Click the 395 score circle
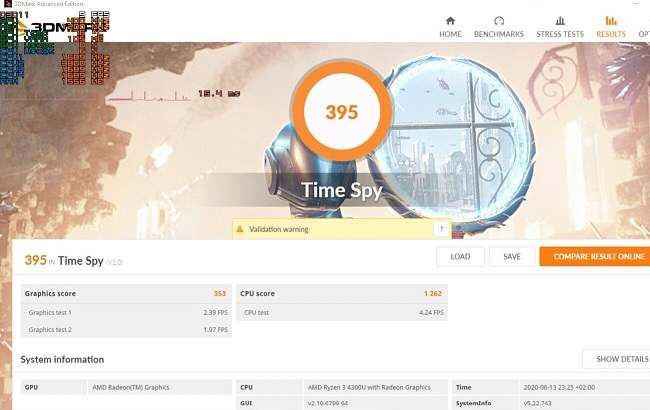This screenshot has width=650, height=410. tap(341, 112)
